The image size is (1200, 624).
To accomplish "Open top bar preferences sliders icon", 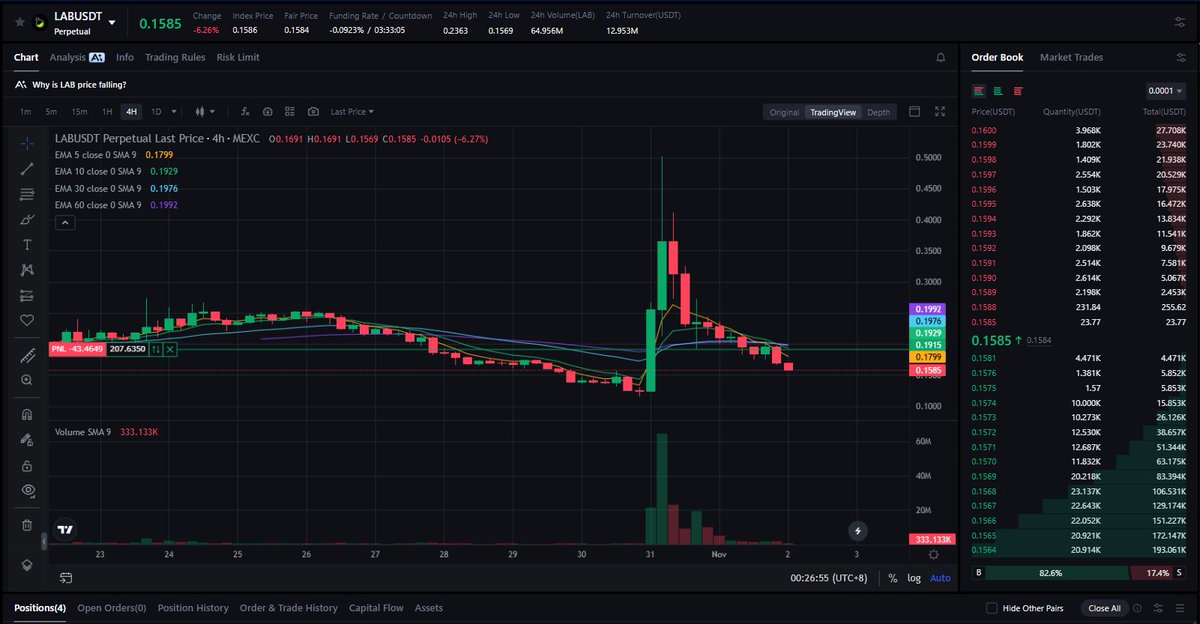I will (x=1180, y=22).
